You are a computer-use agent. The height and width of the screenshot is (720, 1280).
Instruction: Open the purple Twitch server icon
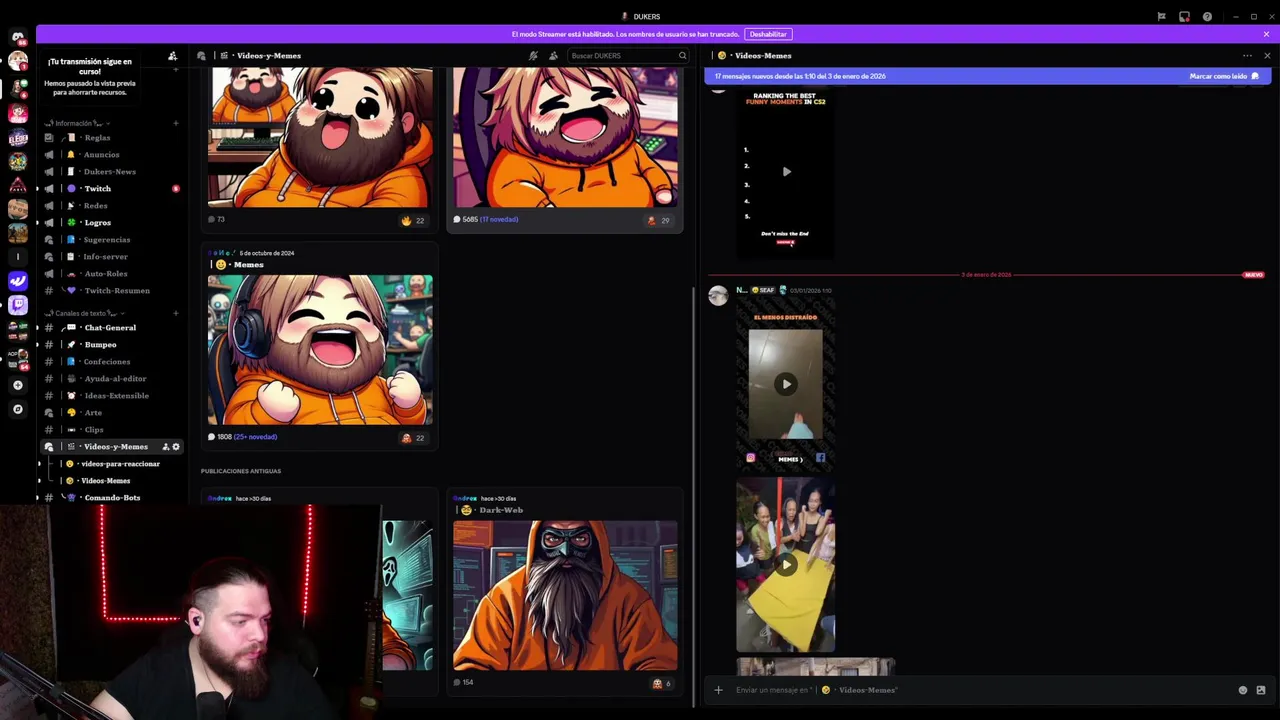pyautogui.click(x=18, y=305)
